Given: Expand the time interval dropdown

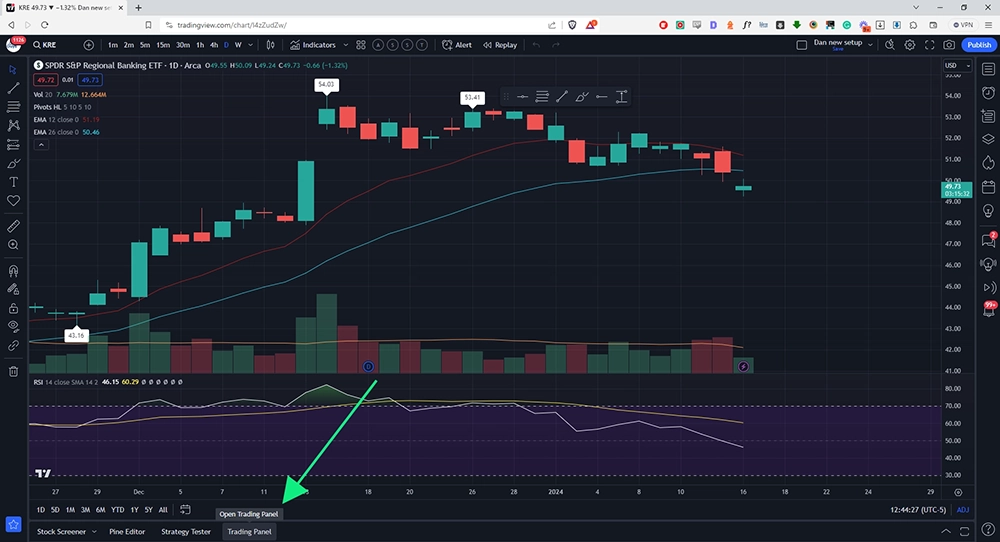Looking at the screenshot, I should 251,45.
